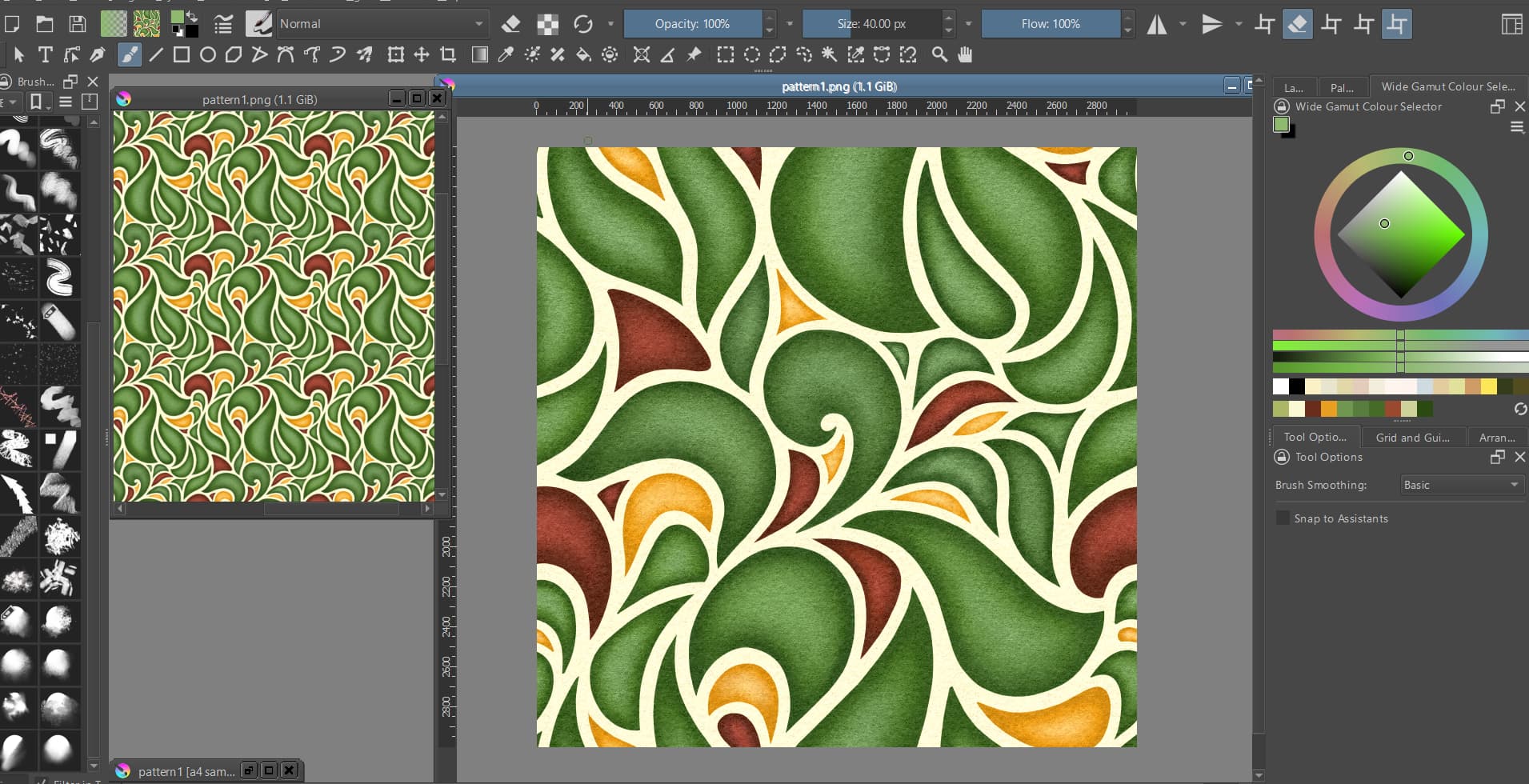1529x784 pixels.
Task: Select the Text tool
Action: click(x=45, y=54)
